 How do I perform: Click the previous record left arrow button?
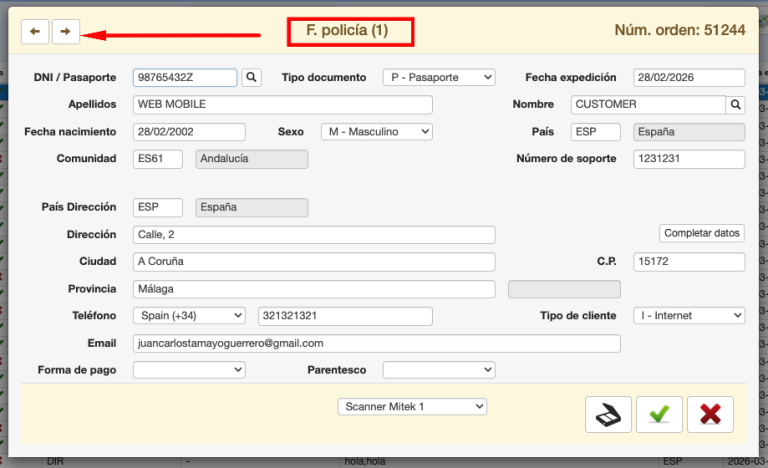[35, 32]
